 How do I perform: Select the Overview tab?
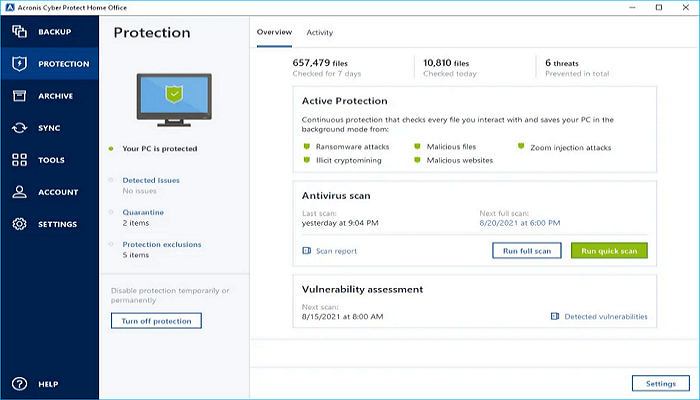274,33
